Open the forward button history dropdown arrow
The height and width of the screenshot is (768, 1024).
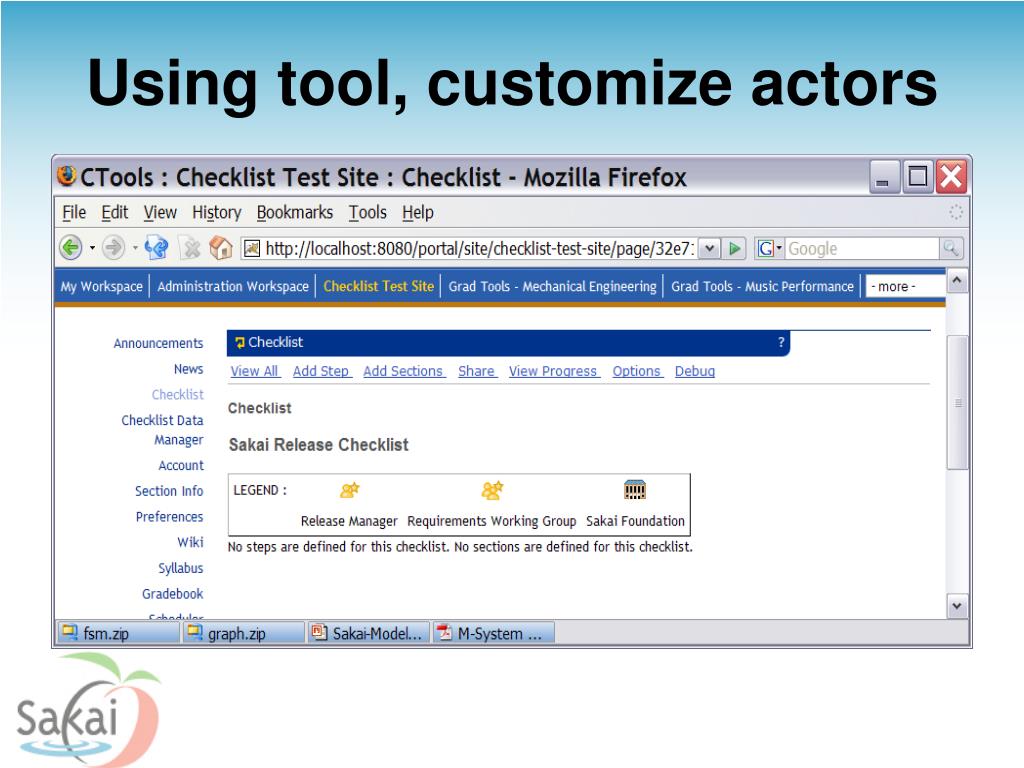point(135,248)
